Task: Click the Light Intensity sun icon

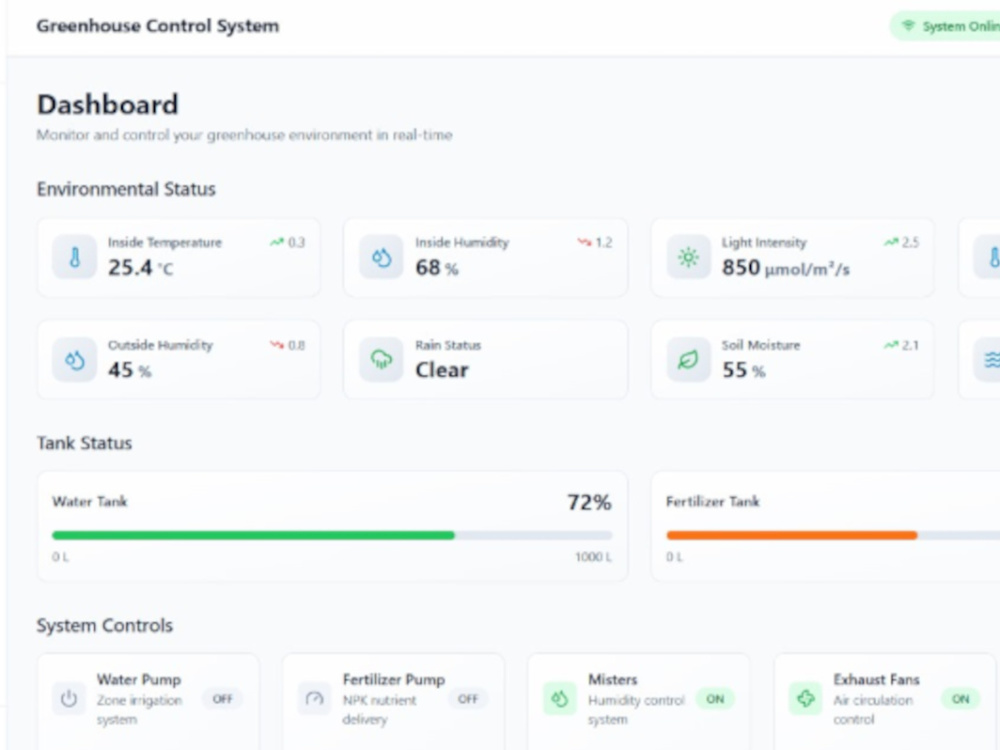Action: 688,257
